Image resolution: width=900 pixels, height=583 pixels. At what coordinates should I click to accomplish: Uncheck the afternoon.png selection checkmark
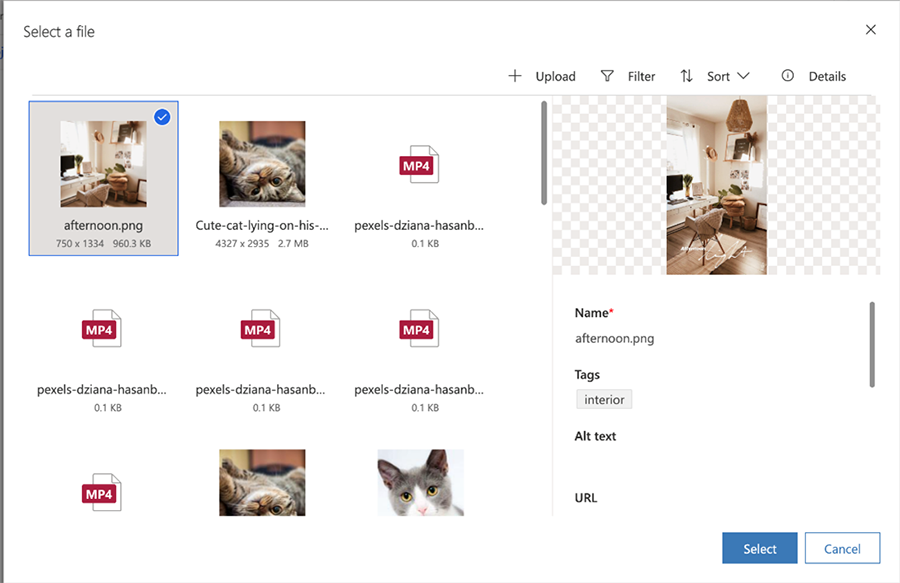(x=162, y=117)
